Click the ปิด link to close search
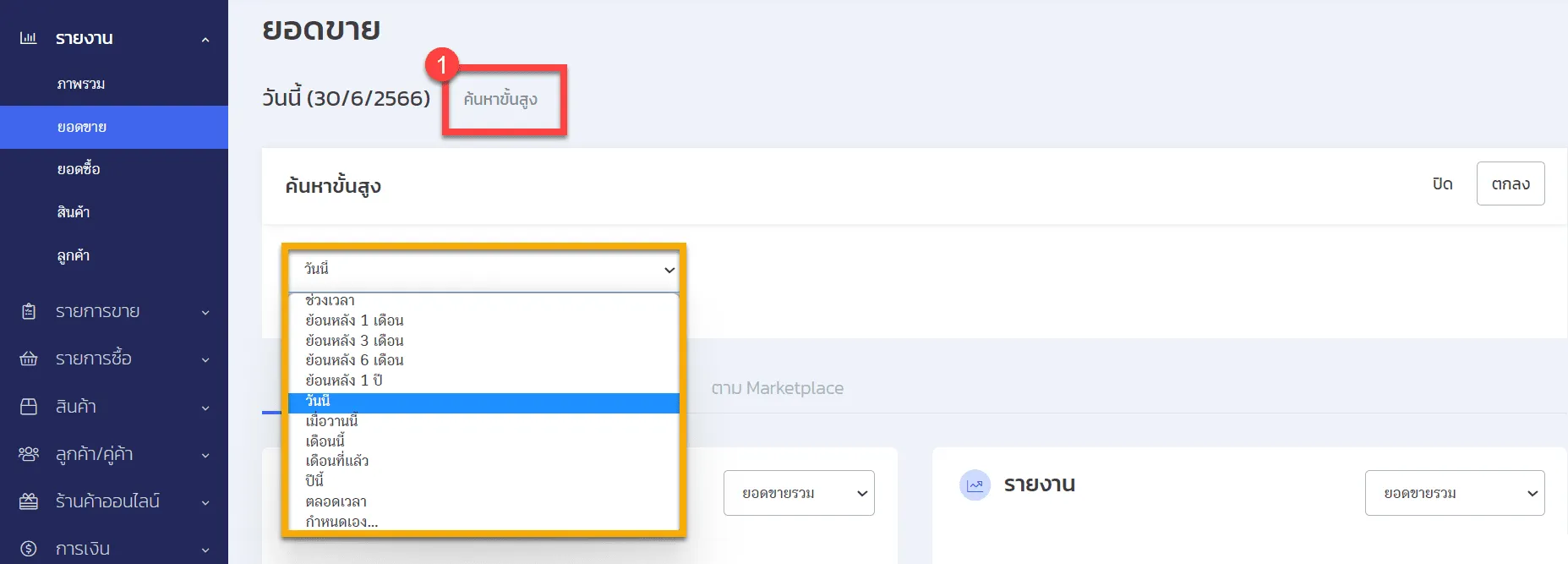This screenshot has width=1568, height=564. tap(1442, 183)
